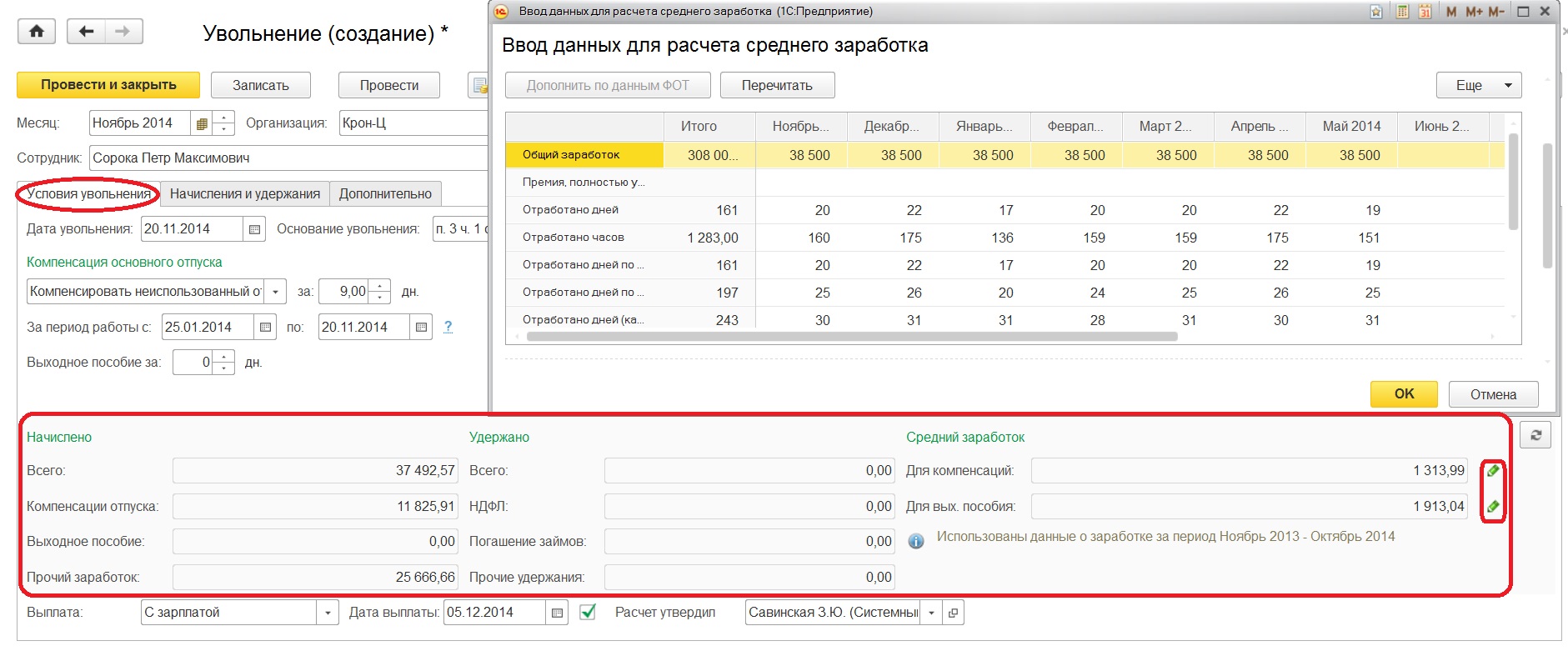Viewport: 1568px width, 651px height.
Task: Click the Провести и закрыть button
Action: (x=108, y=85)
